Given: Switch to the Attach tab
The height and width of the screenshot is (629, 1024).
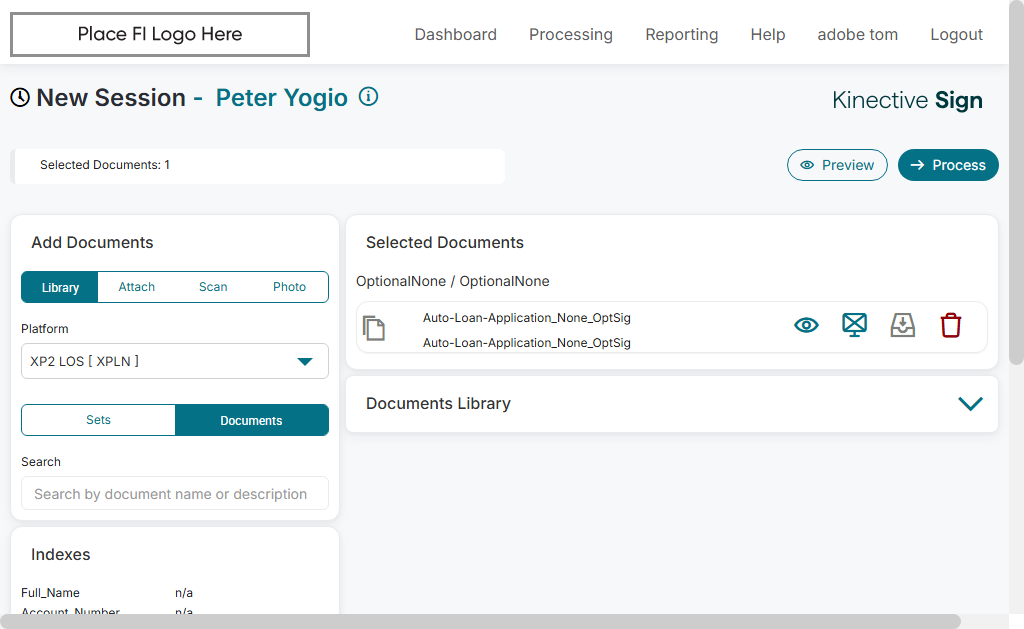Looking at the screenshot, I should click(137, 287).
